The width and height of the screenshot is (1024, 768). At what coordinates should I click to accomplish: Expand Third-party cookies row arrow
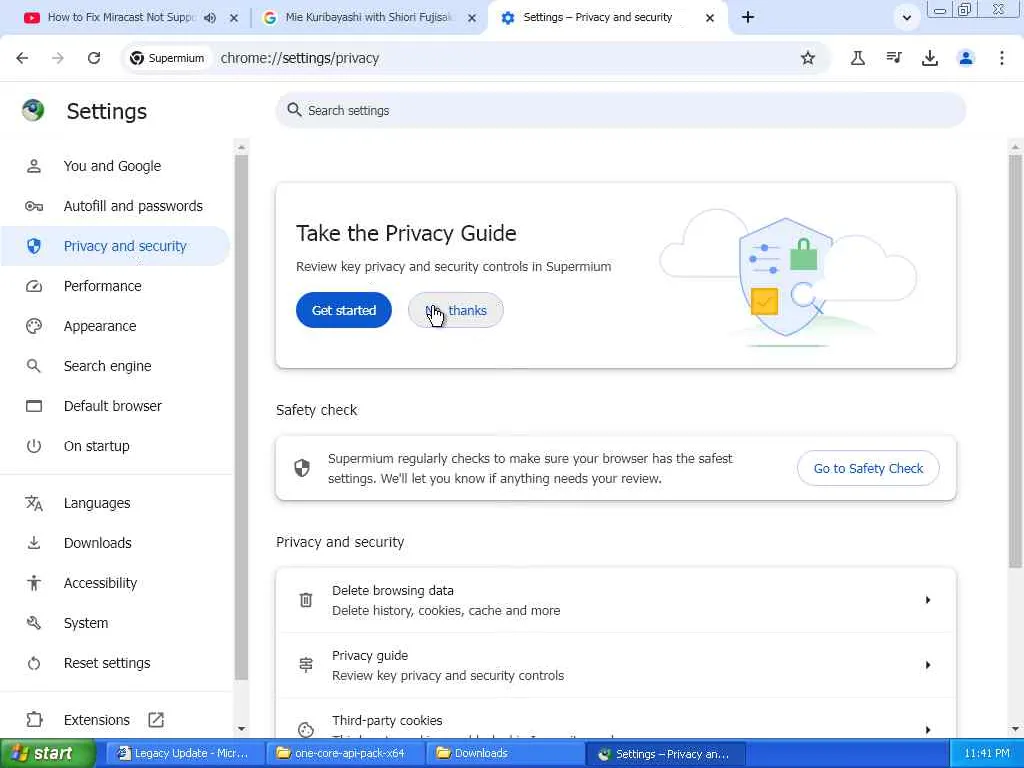(x=927, y=729)
